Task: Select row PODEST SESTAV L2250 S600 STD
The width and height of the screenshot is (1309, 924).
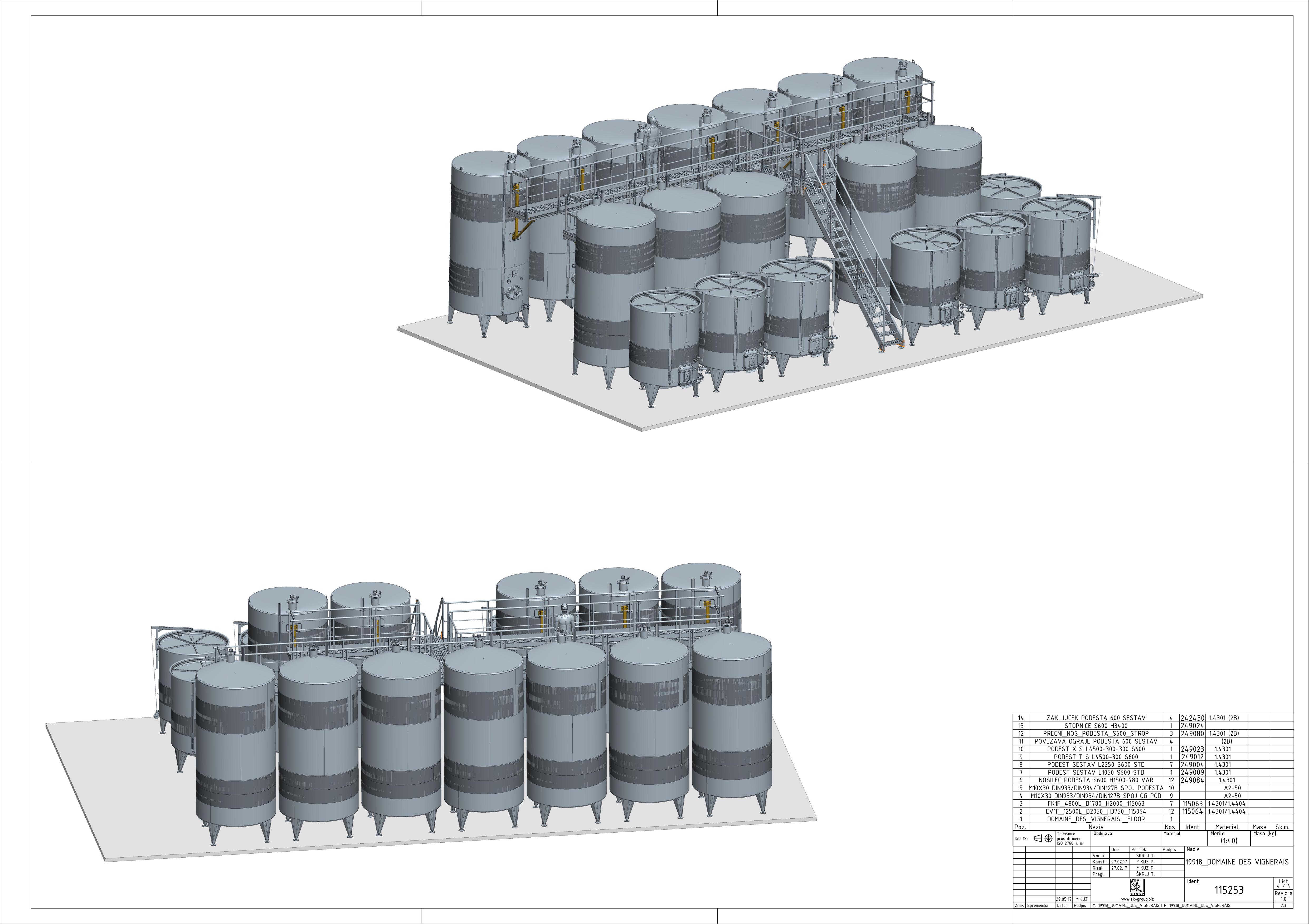Action: [x=1153, y=764]
